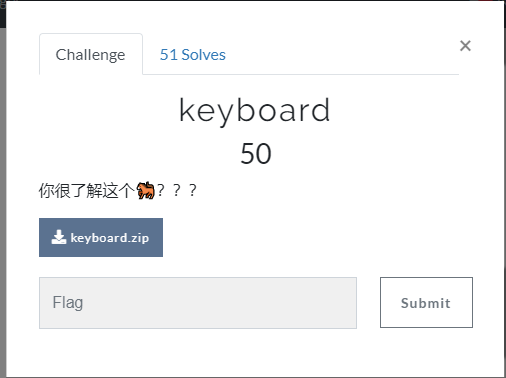The image size is (506, 378).
Task: Click the question marks after the horse emoji
Action: tap(177, 190)
